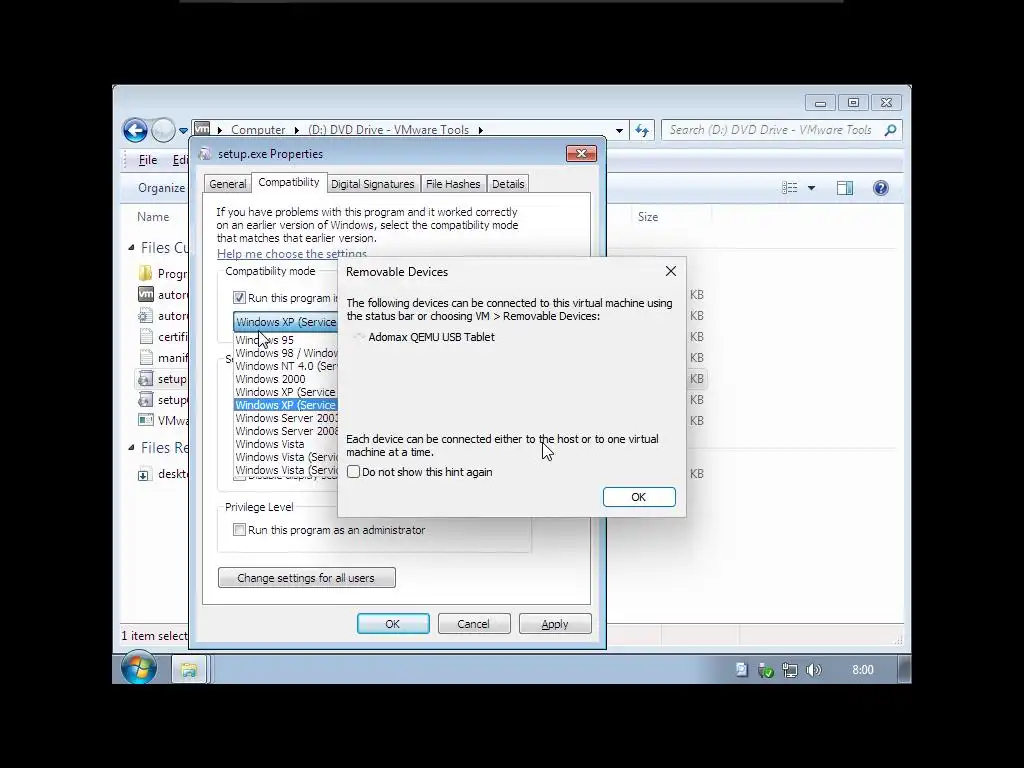Click the Explorer taskbar icon
The height and width of the screenshot is (768, 1024).
[189, 669]
